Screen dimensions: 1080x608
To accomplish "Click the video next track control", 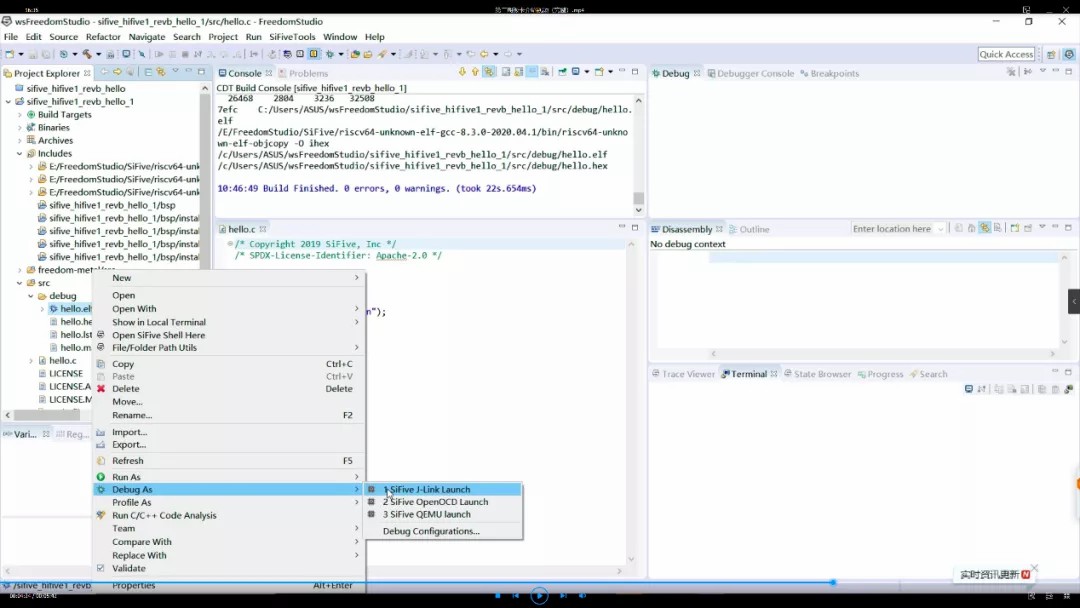I will (563, 596).
